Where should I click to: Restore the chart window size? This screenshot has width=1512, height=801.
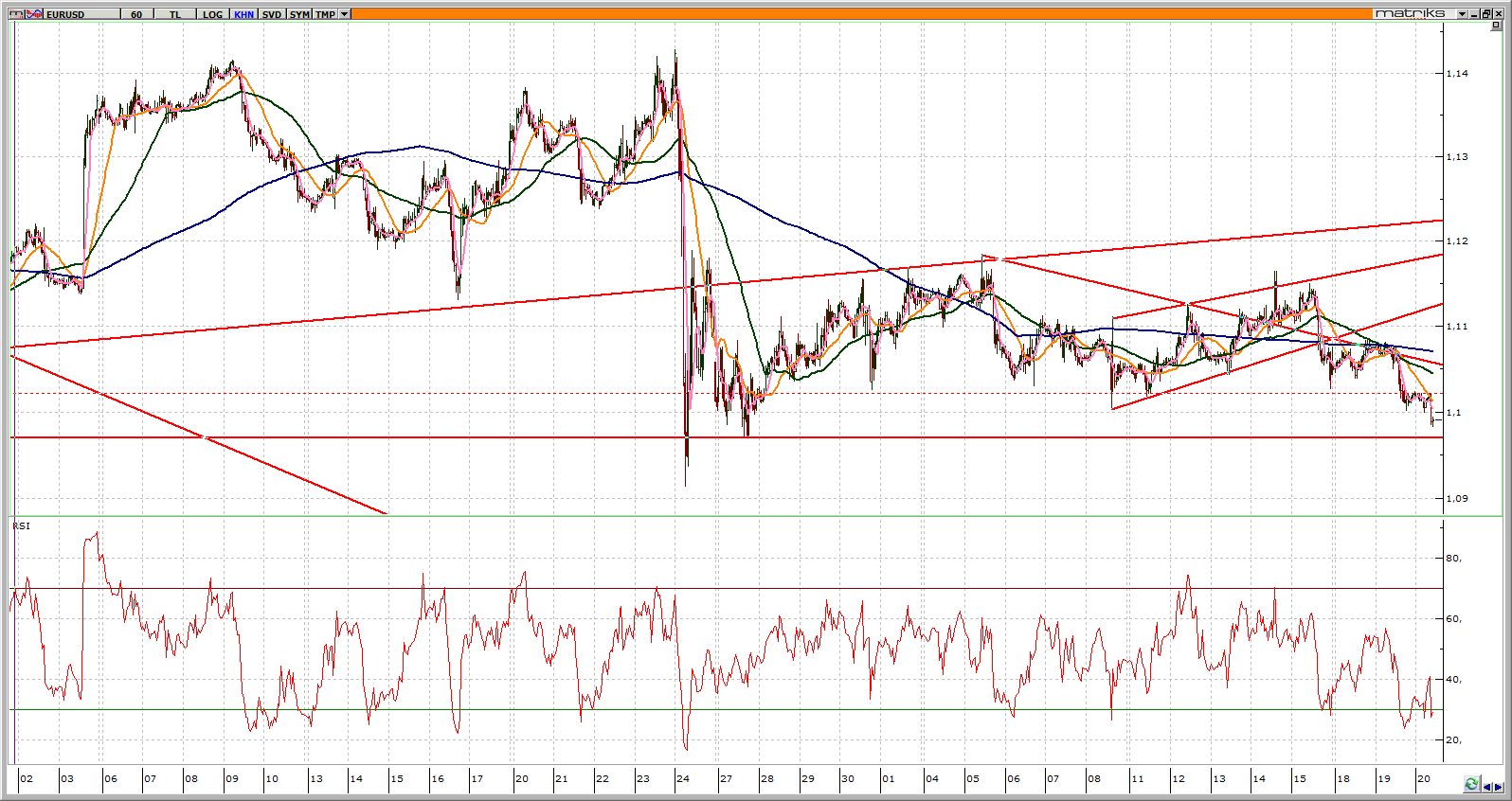1486,13
